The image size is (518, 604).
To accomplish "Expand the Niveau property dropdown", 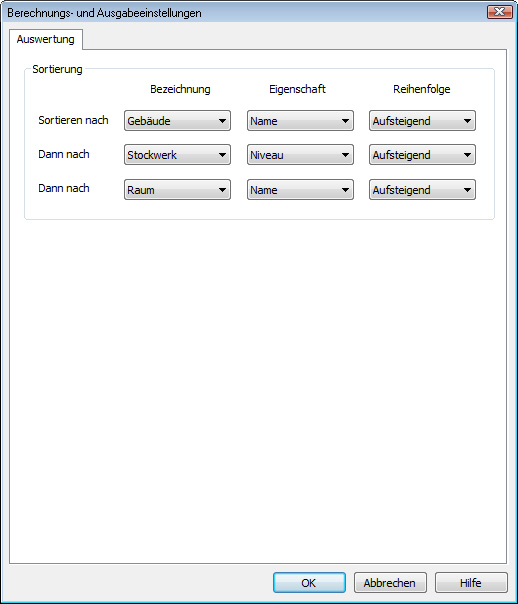I will coord(300,154).
